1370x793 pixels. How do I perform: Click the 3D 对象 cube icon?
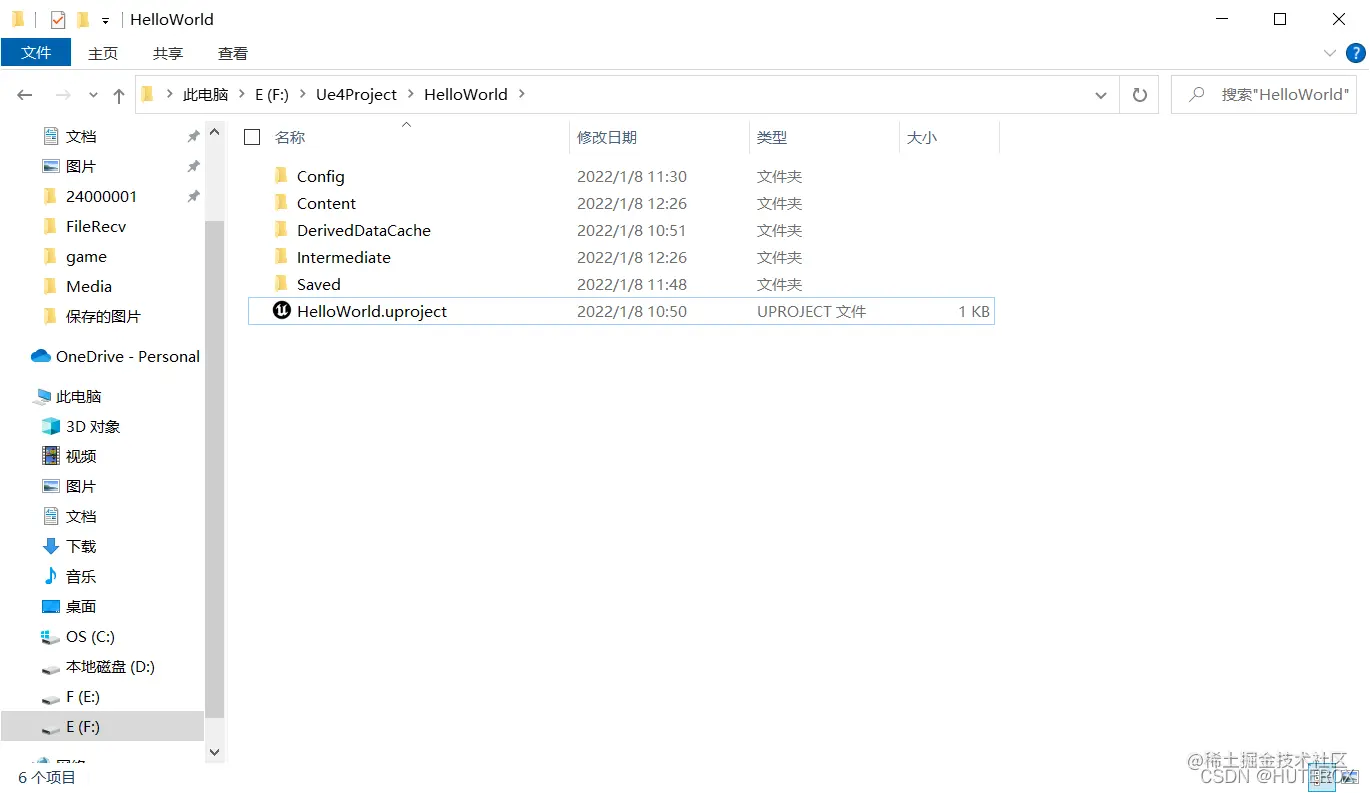51,426
